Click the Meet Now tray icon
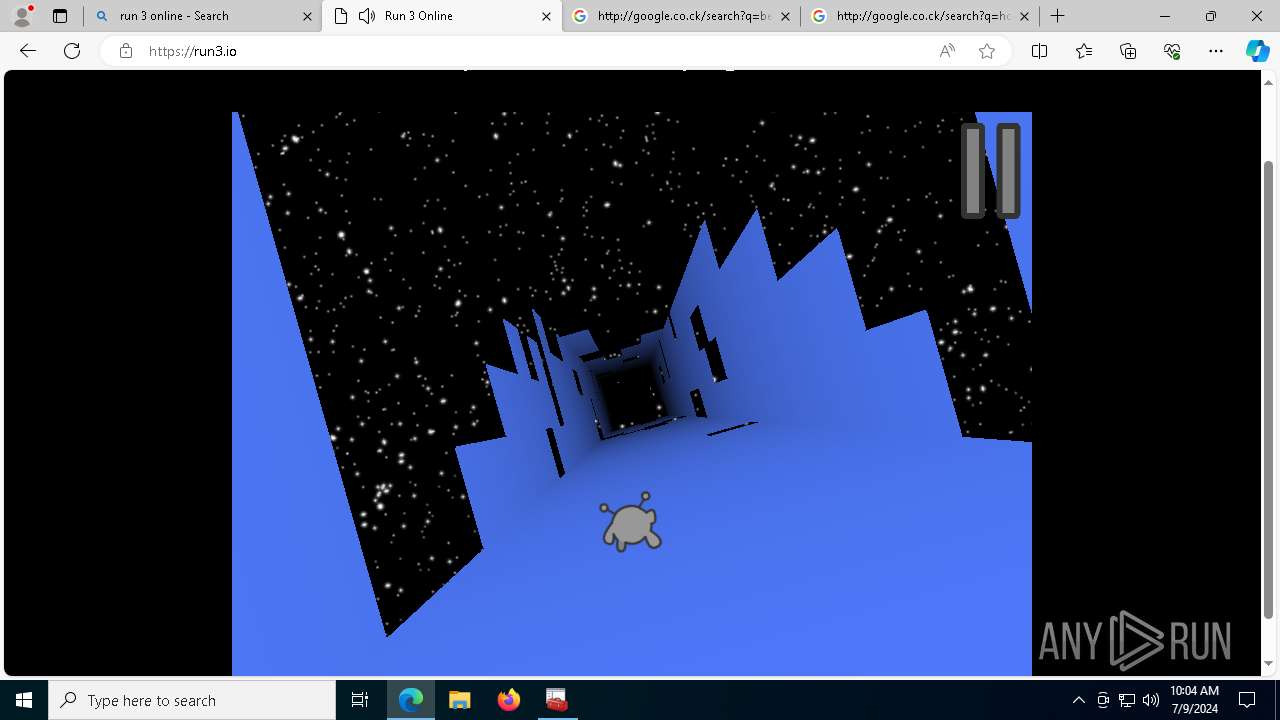This screenshot has width=1280, height=720. click(x=1103, y=700)
